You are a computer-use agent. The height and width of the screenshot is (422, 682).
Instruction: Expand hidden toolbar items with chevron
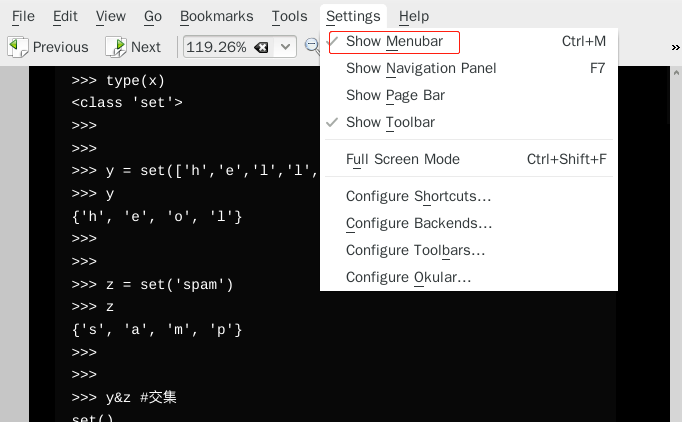675,47
